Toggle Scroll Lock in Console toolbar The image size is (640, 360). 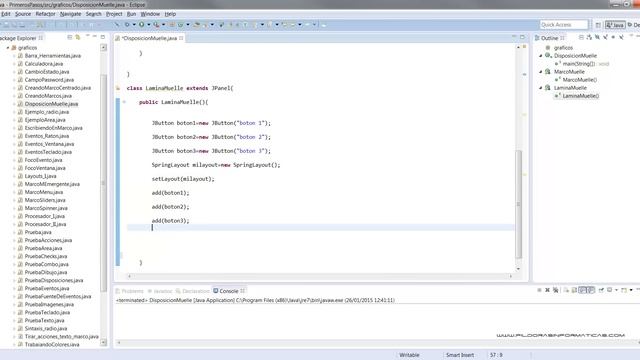[574, 290]
